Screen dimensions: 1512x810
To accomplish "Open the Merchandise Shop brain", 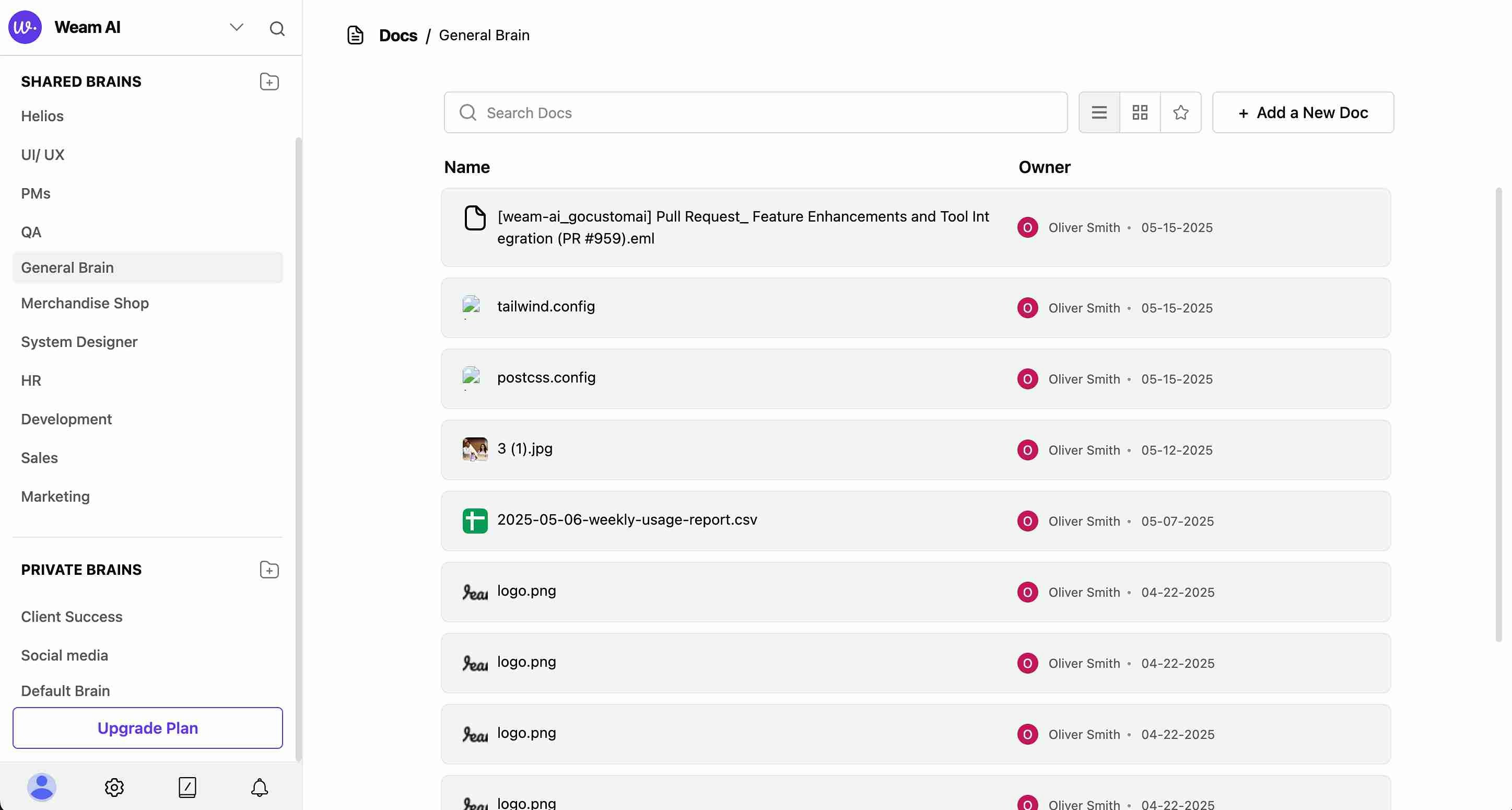I will pyautogui.click(x=85, y=303).
